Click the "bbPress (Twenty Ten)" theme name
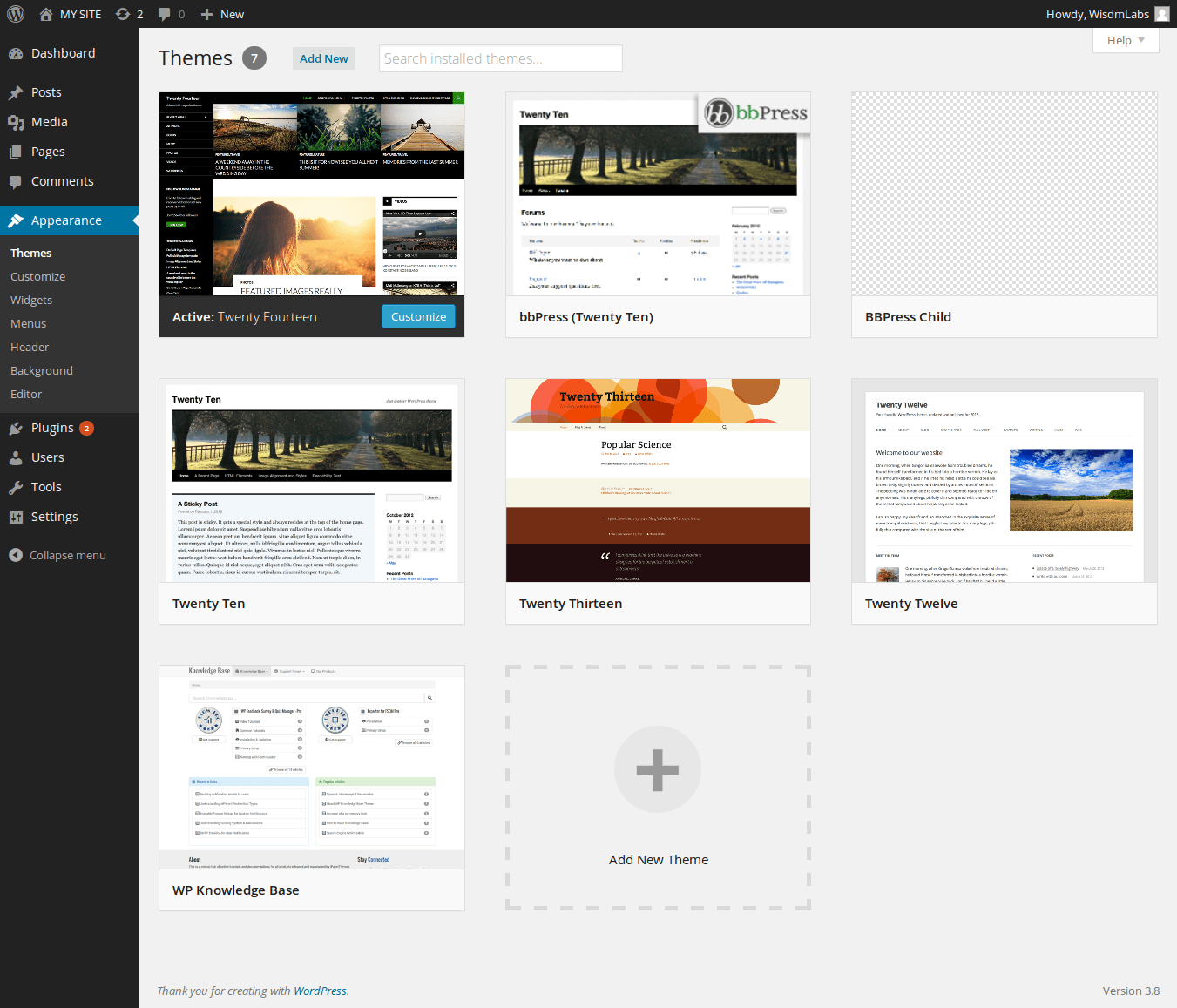 (x=586, y=317)
